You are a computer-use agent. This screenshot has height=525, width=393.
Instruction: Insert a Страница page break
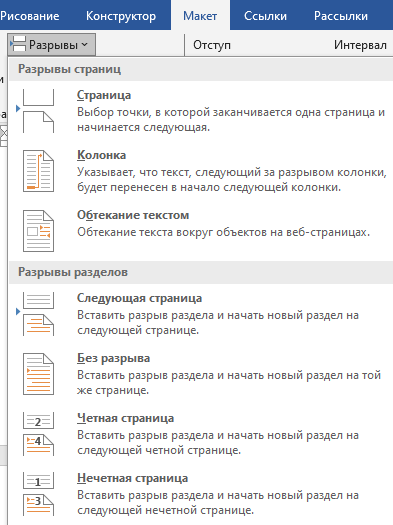click(201, 111)
